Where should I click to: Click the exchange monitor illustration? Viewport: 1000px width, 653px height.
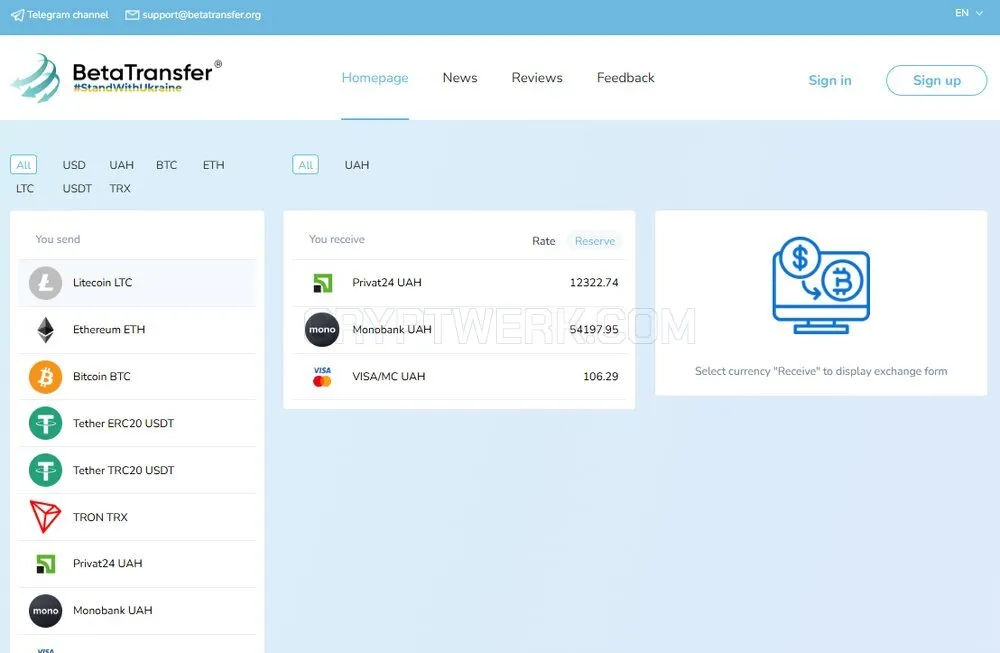tap(821, 286)
